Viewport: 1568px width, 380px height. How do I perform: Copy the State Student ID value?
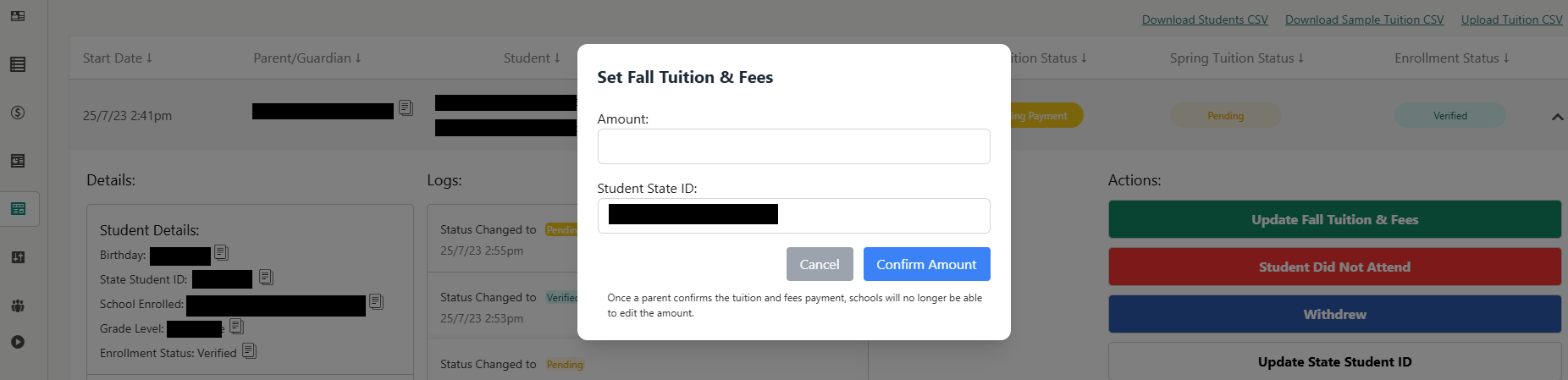point(266,277)
